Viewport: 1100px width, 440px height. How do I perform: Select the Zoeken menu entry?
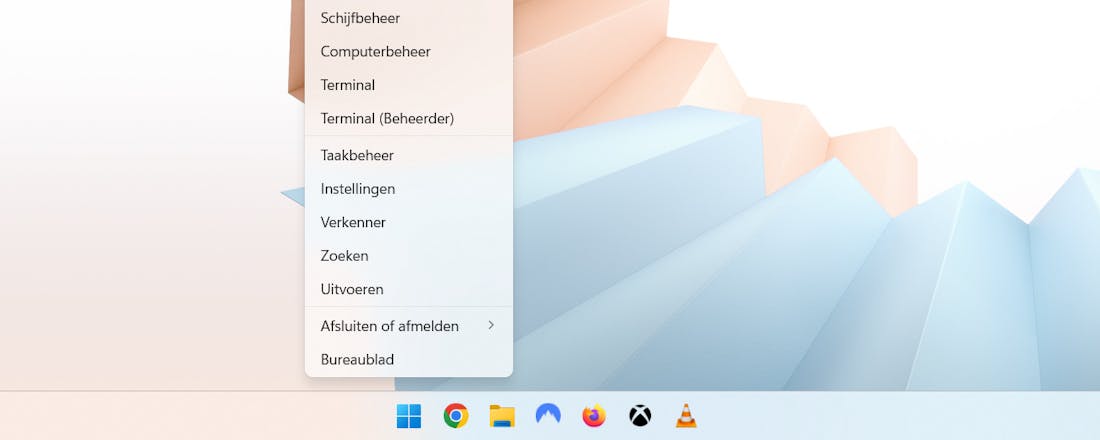tap(345, 255)
